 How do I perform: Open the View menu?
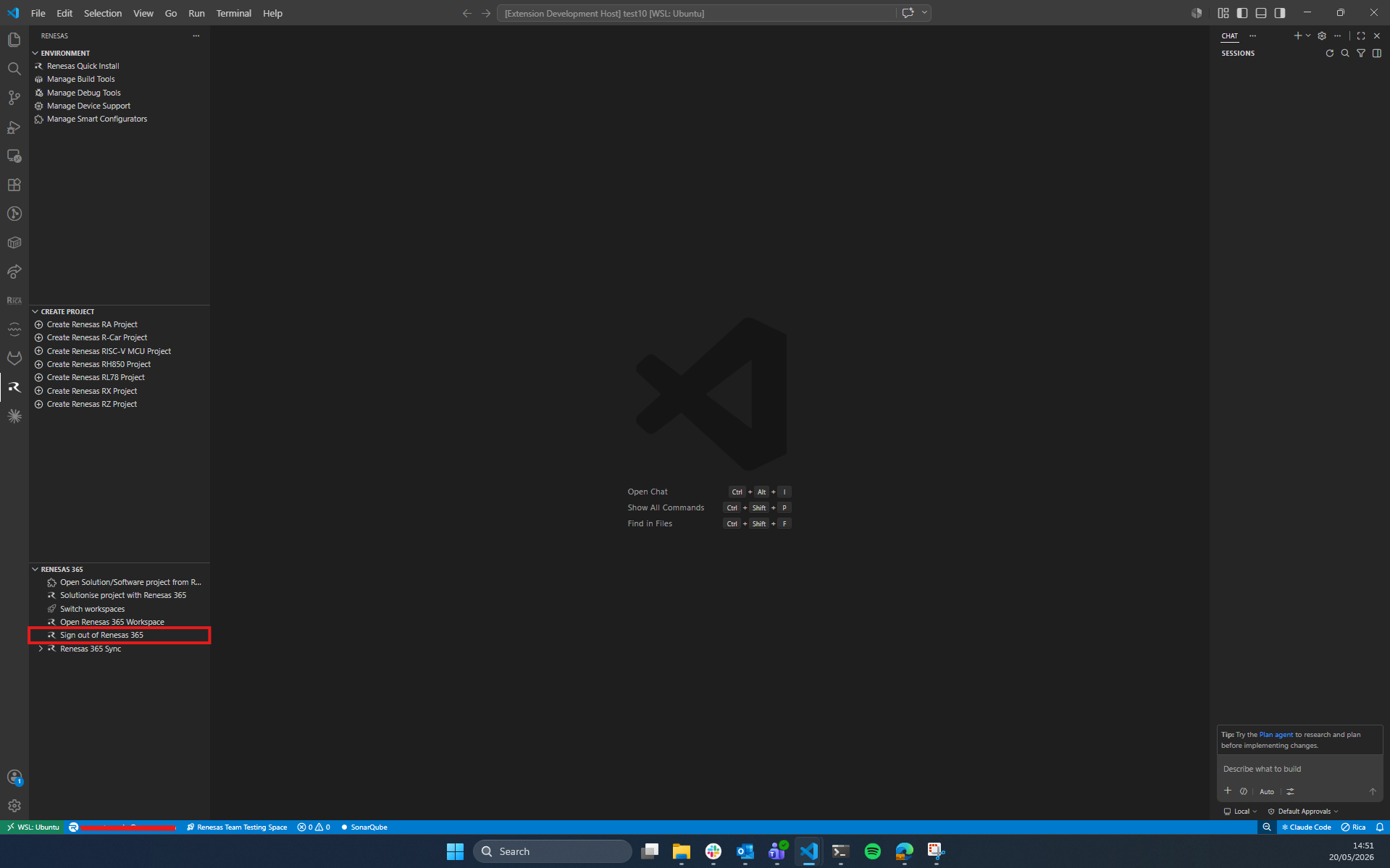tap(143, 13)
